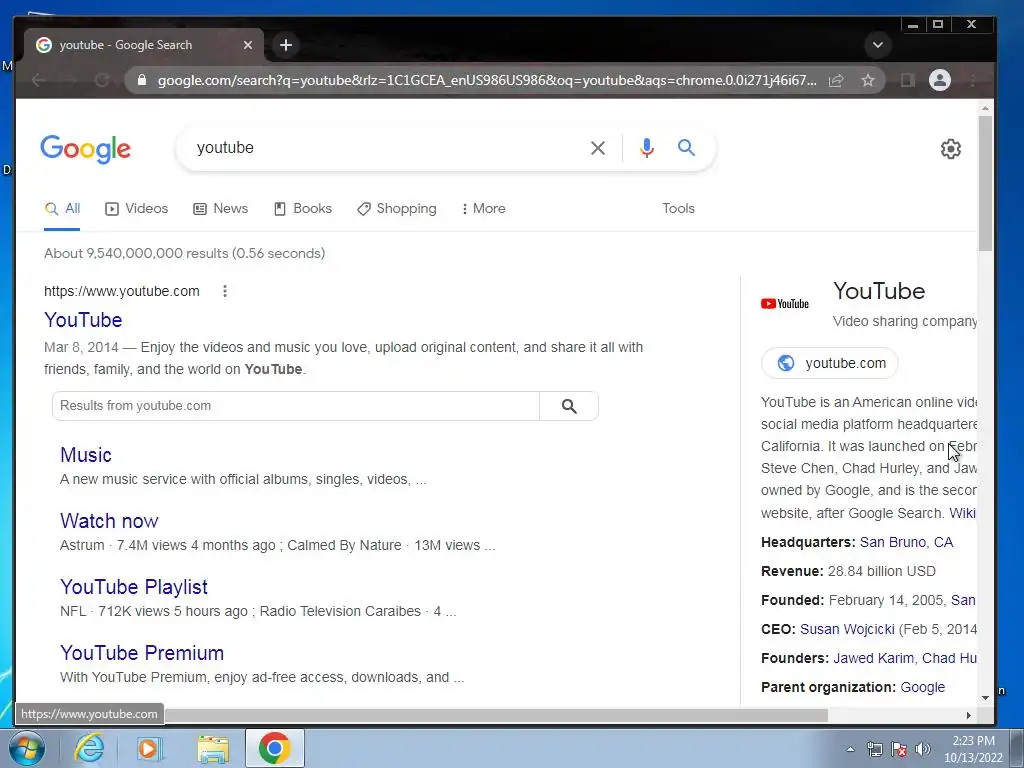Click the vertical scrollbar thumb
Screen dimensions: 1024x768
985,183
